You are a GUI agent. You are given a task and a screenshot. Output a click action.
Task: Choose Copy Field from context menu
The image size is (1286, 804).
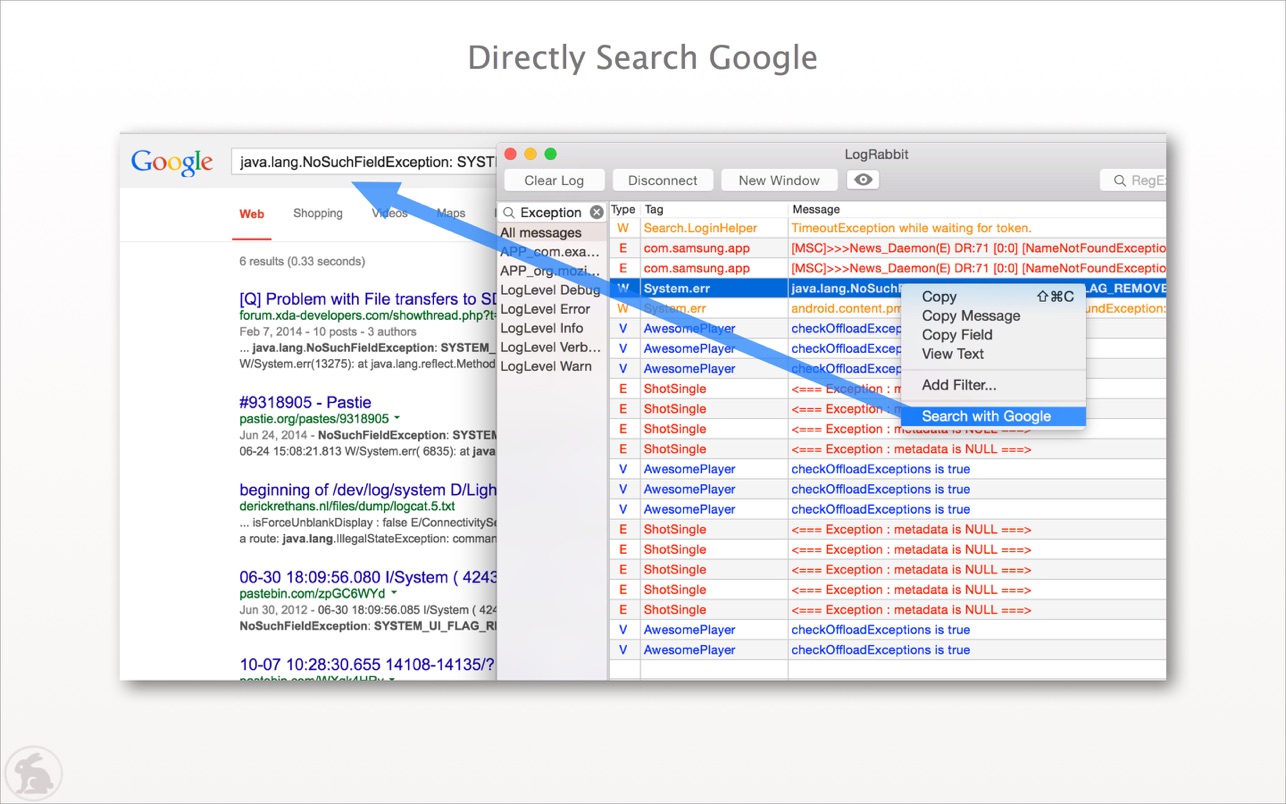point(993,334)
